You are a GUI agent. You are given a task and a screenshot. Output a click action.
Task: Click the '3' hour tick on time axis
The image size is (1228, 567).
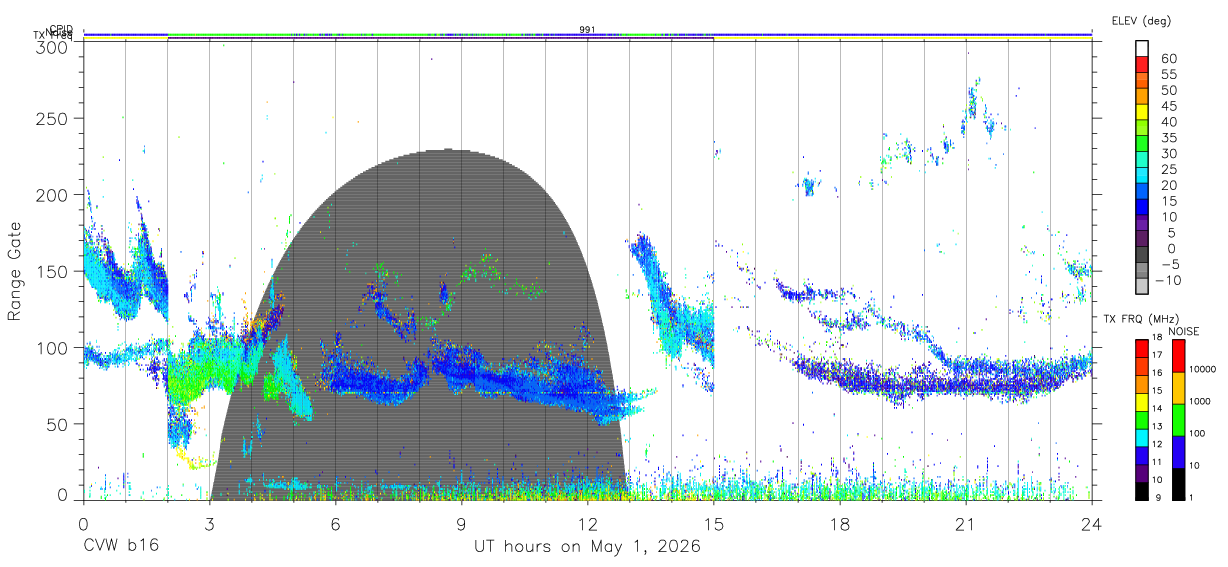[x=209, y=524]
